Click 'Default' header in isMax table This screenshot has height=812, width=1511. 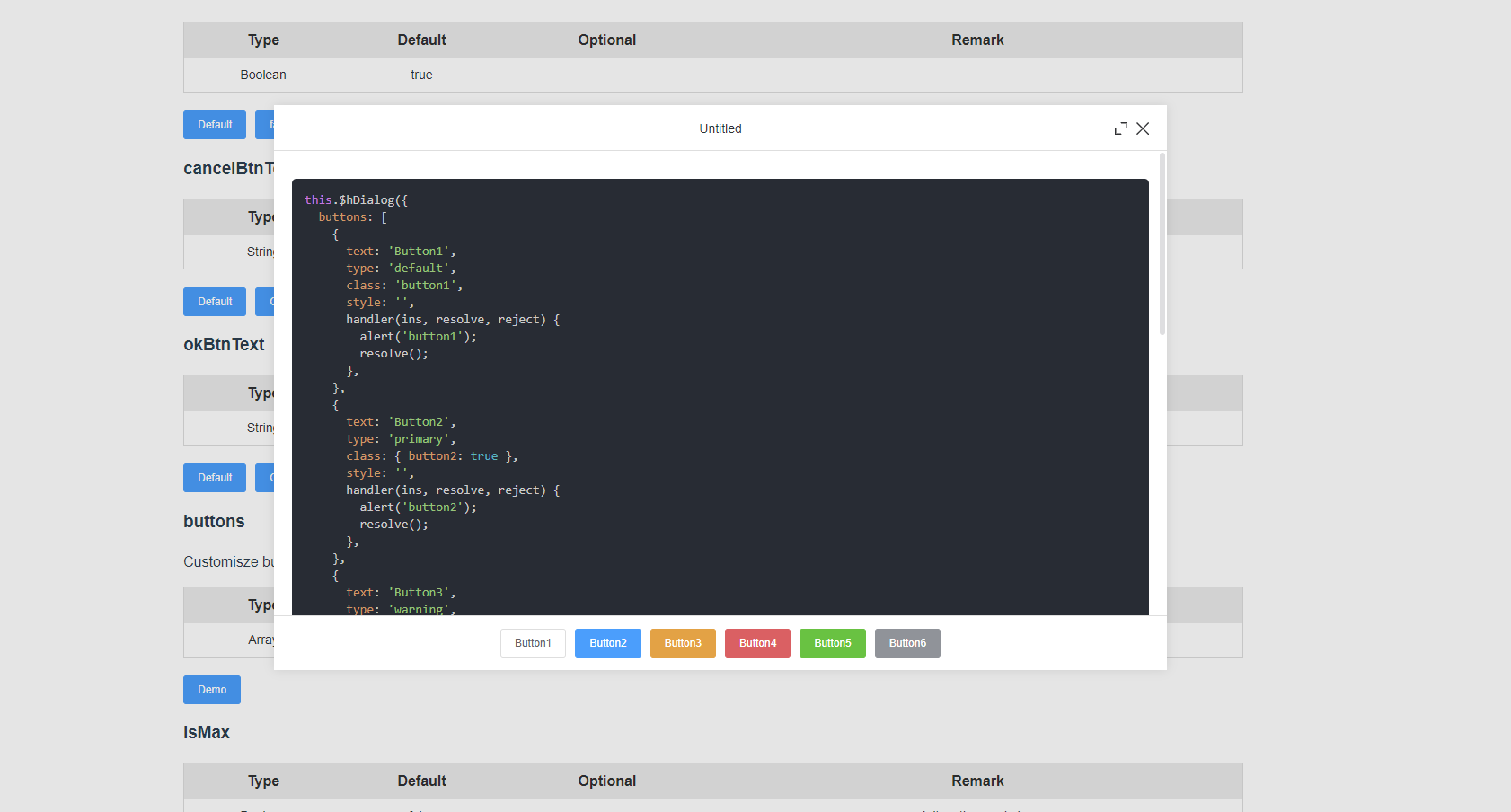tap(421, 781)
